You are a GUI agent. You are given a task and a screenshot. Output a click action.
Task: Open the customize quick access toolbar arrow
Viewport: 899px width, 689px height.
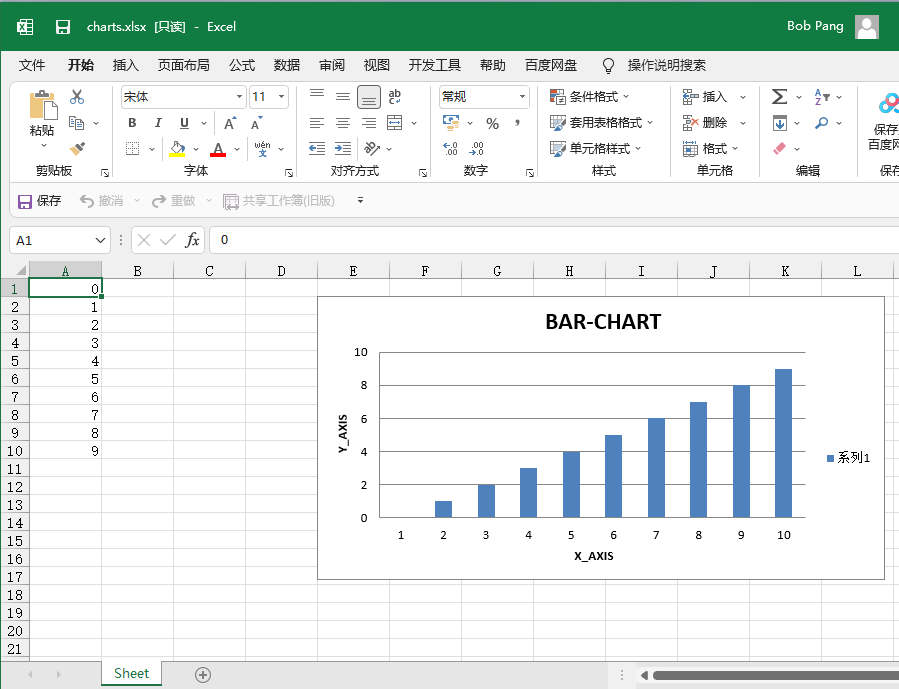tap(360, 201)
